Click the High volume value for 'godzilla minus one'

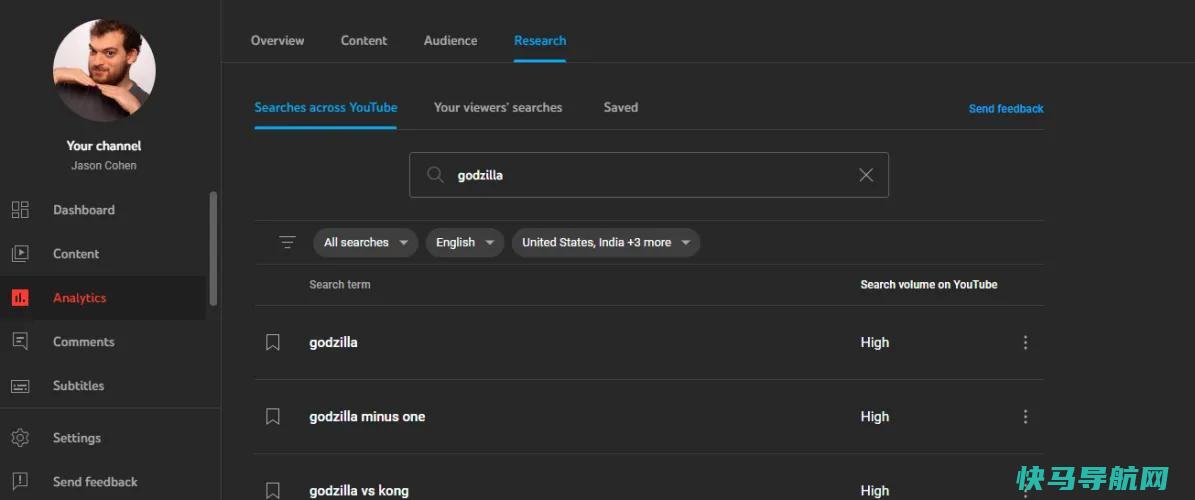coord(875,416)
